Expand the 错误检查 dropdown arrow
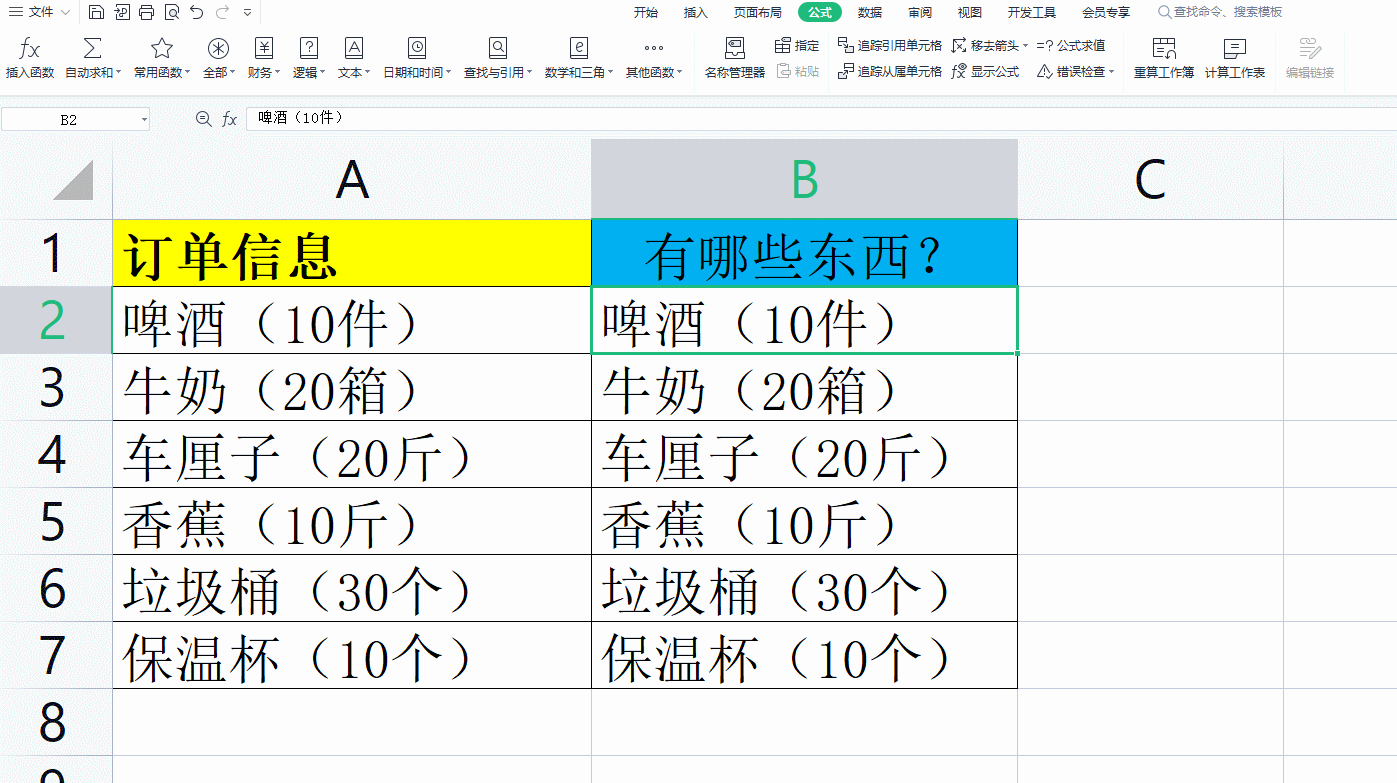The image size is (1397, 783). [x=1111, y=72]
